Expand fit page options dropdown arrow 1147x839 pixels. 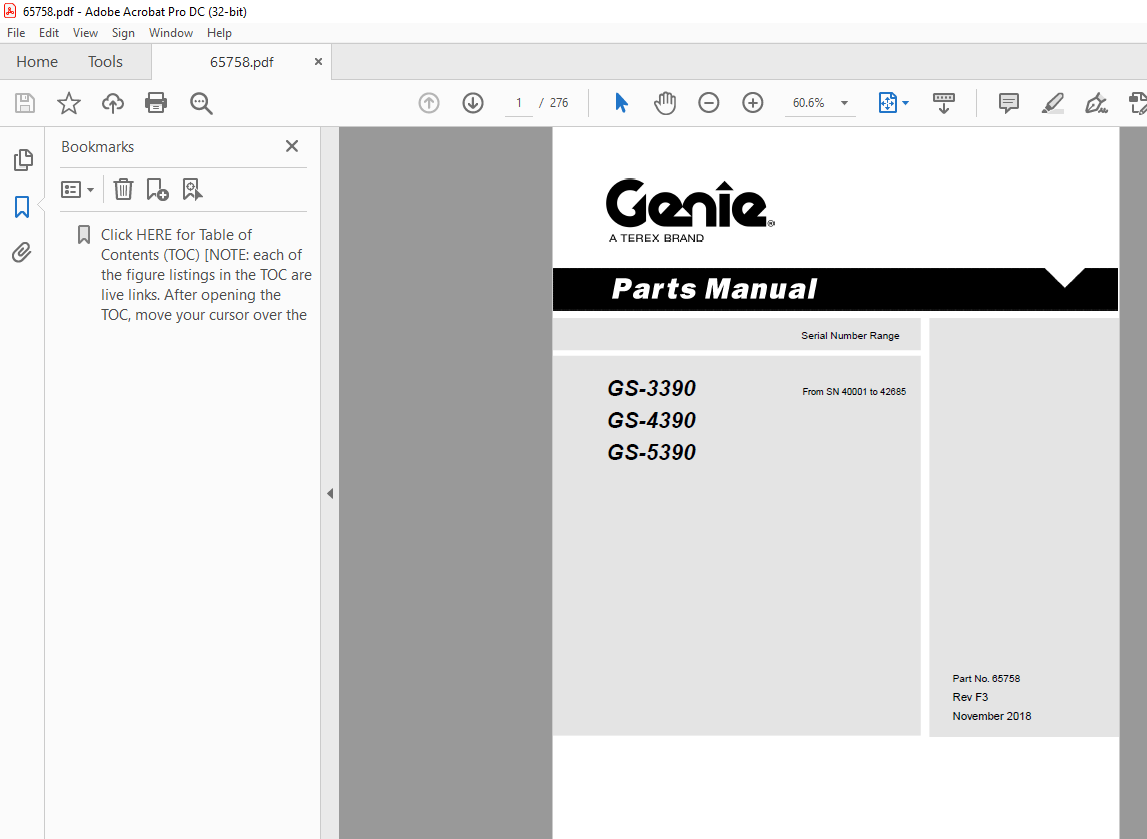(x=906, y=103)
